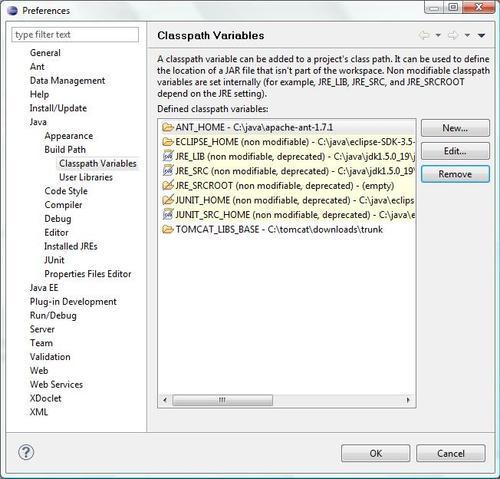Select User Libraries in the tree
Viewport: 500px width, 479px height.
click(x=86, y=177)
